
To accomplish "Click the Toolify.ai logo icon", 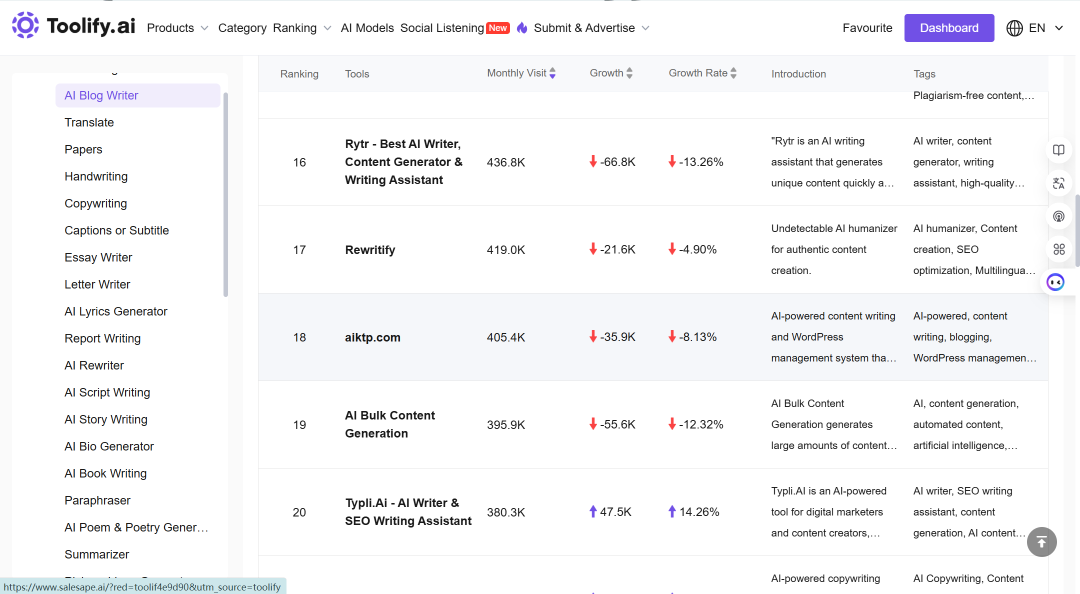I will click(x=25, y=25).
